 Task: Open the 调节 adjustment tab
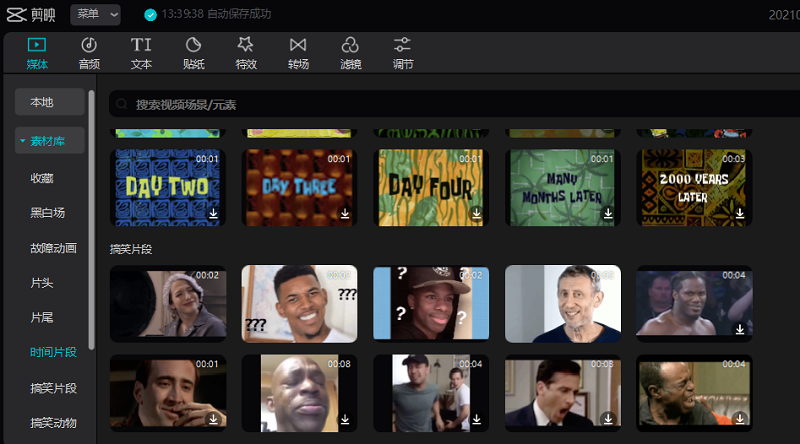pos(403,53)
